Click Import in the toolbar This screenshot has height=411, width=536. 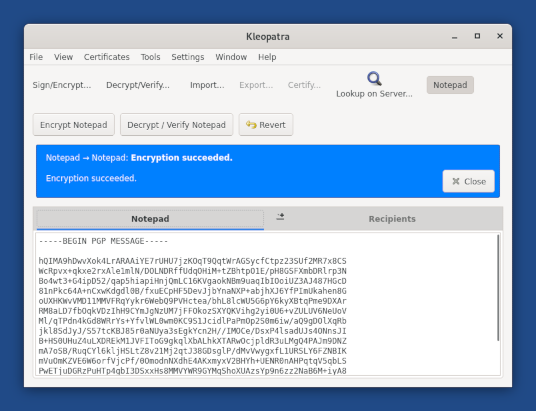(207, 85)
